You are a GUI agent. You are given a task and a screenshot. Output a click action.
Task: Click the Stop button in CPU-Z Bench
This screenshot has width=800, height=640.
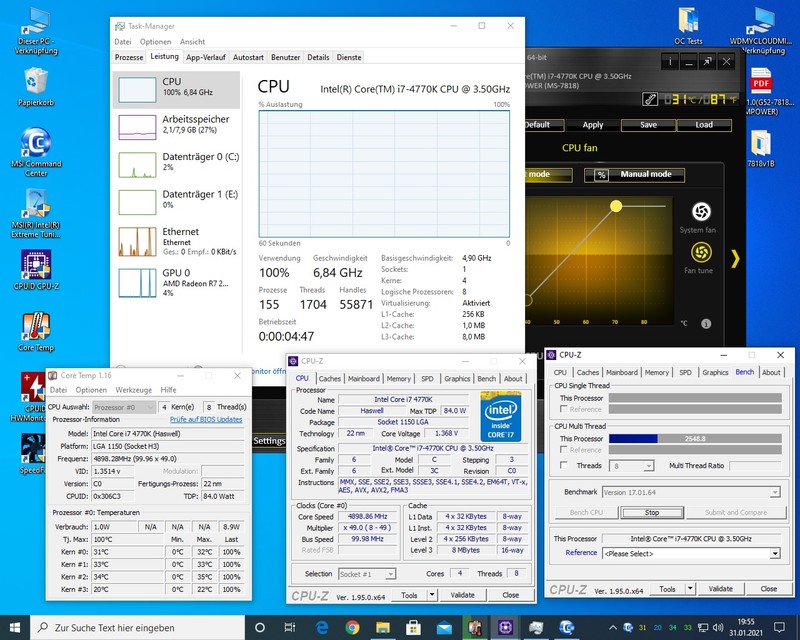[652, 512]
